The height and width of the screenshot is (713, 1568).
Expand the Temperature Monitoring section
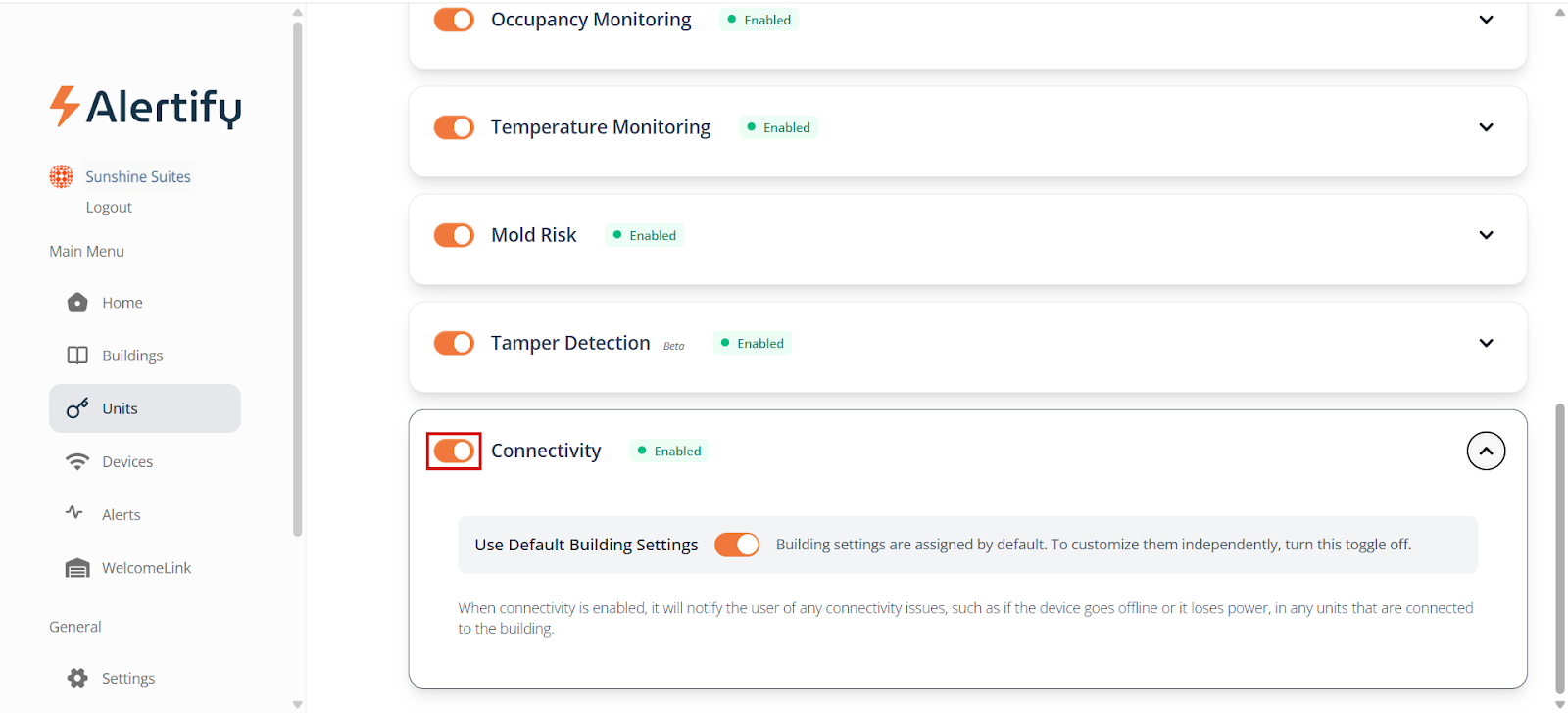[x=1486, y=127]
